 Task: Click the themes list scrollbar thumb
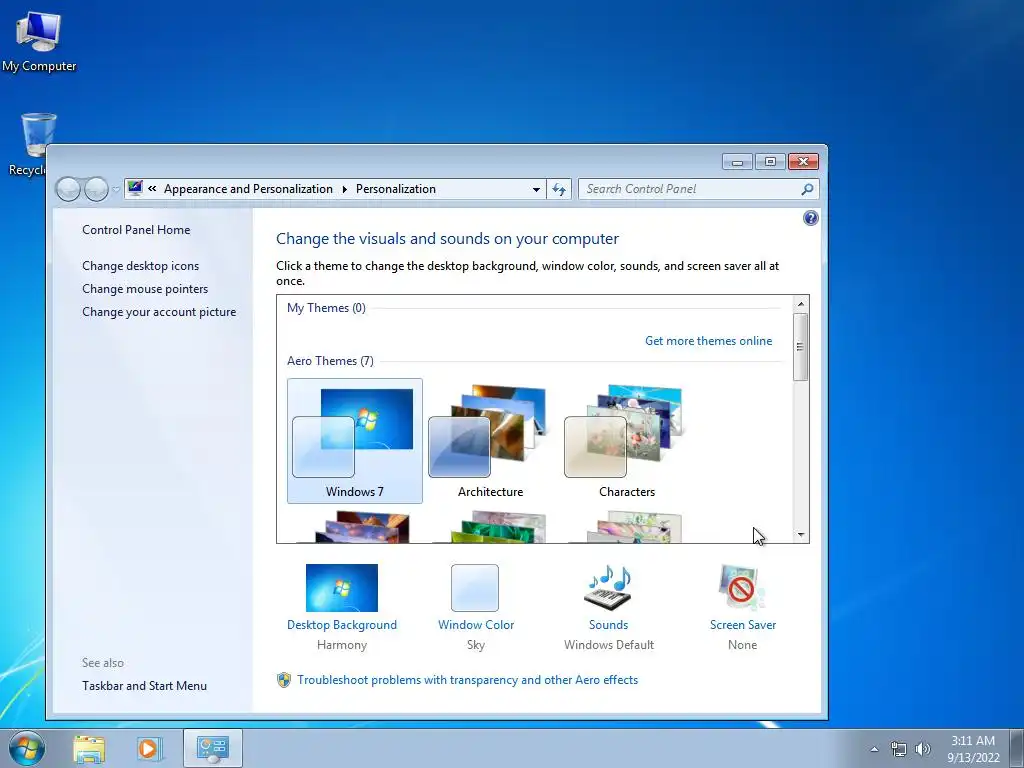pyautogui.click(x=801, y=347)
